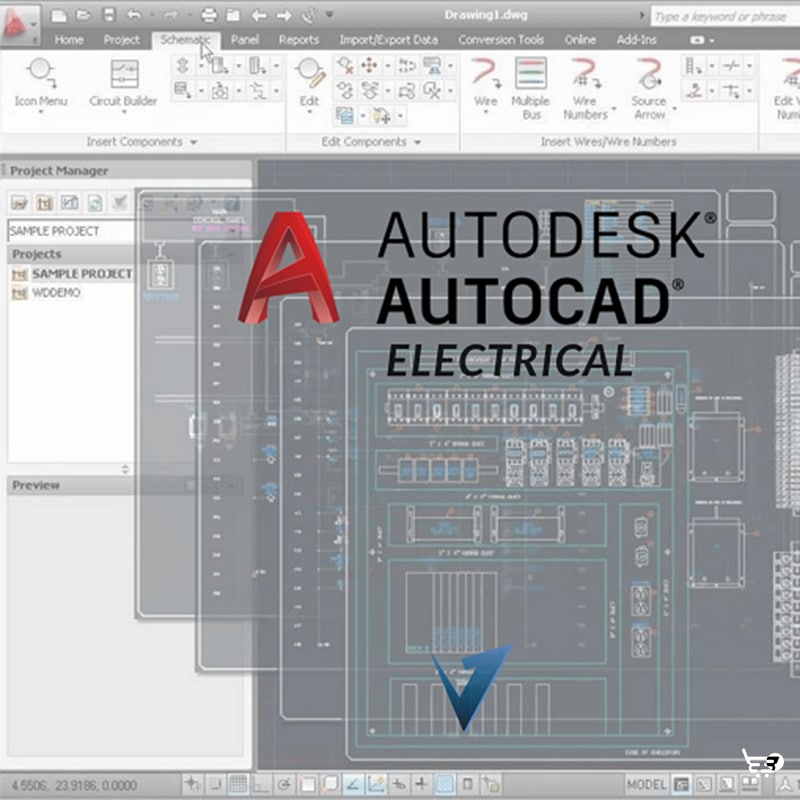Click the Open Project icon in Project Manager
Screen dimensions: 800x800
(x=19, y=203)
